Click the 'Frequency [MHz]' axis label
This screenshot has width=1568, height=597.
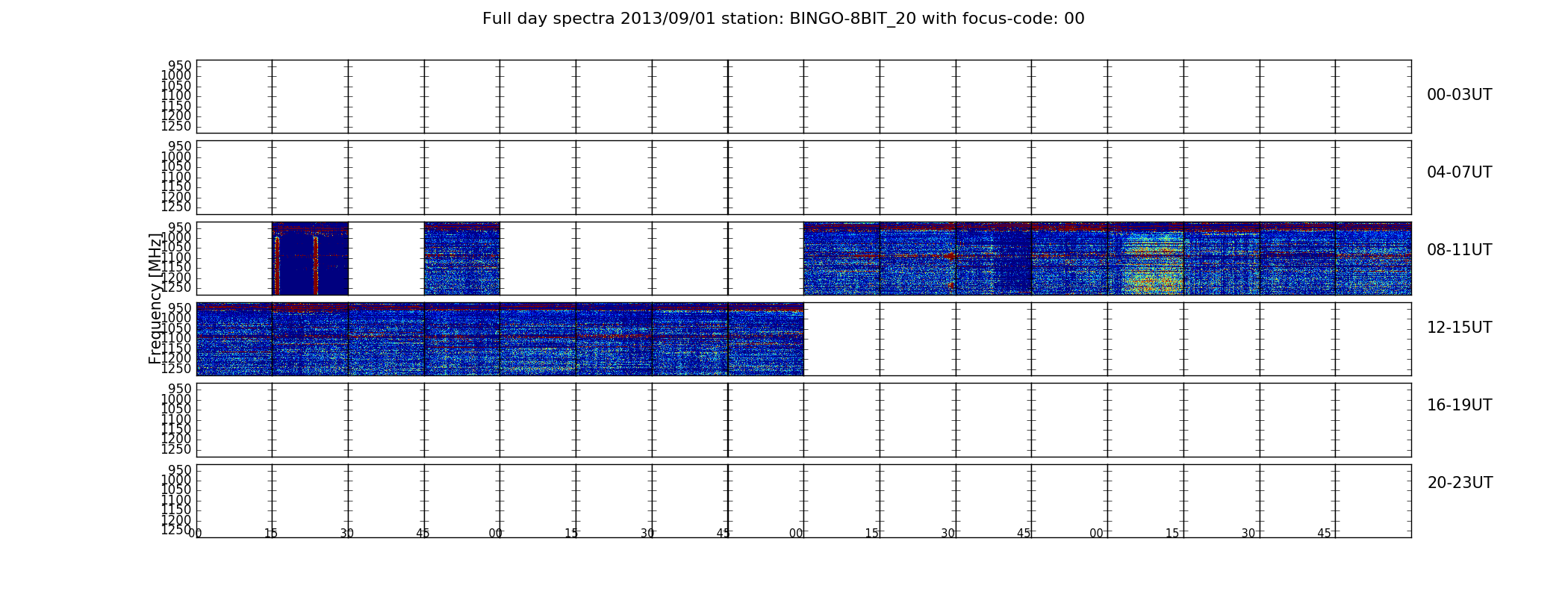click(155, 298)
